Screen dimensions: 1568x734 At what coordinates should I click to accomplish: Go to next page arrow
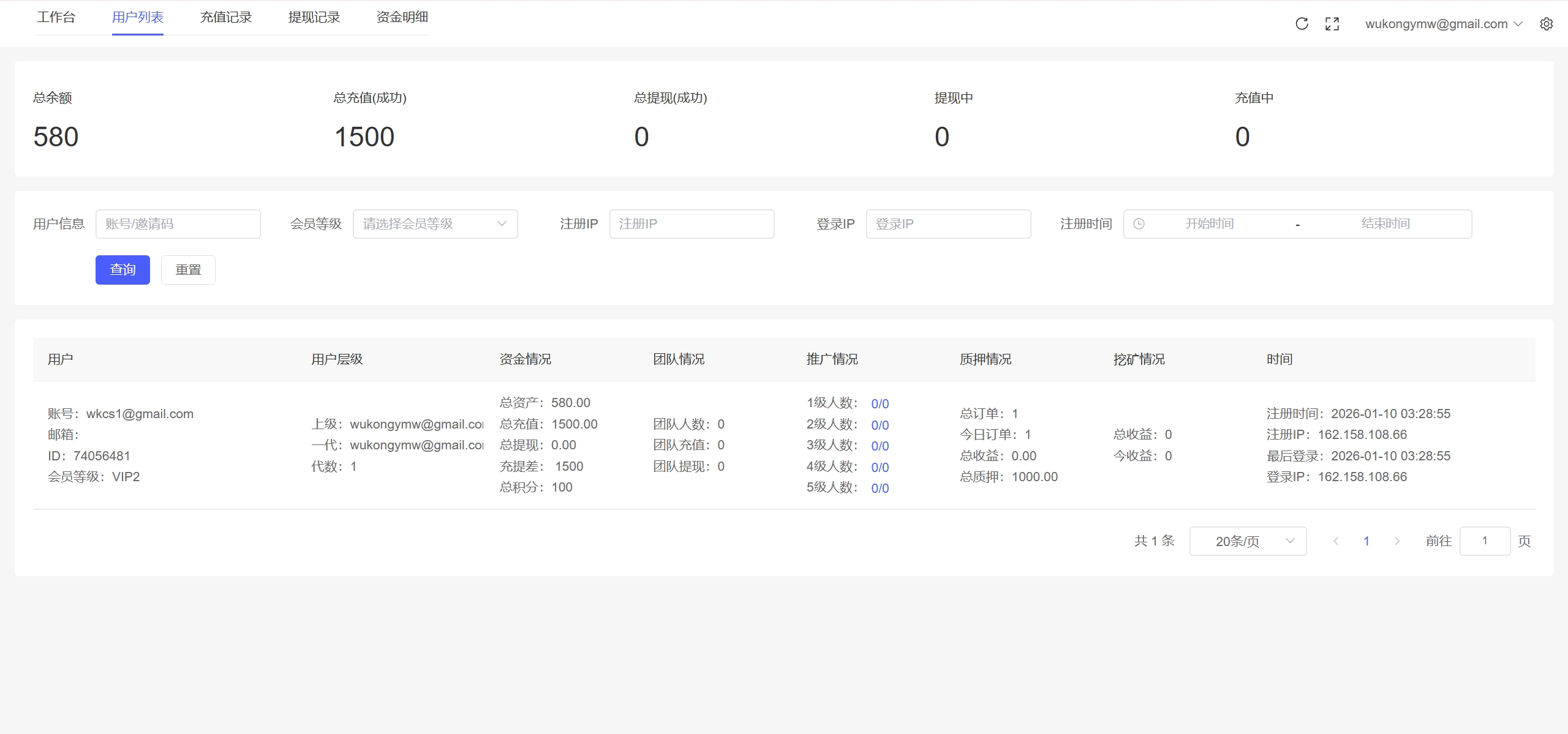tap(1397, 541)
